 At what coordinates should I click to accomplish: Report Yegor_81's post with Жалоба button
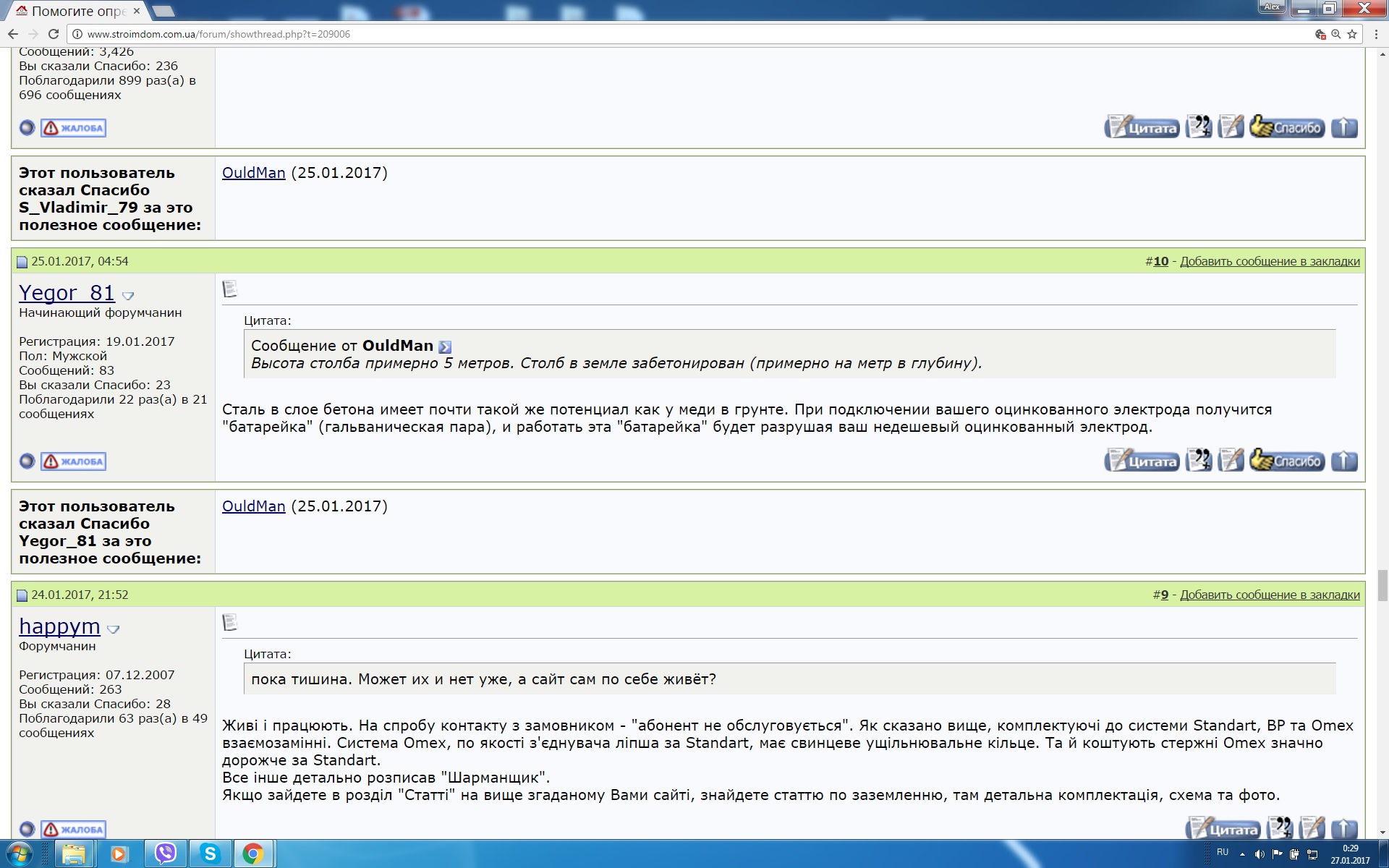coord(73,461)
